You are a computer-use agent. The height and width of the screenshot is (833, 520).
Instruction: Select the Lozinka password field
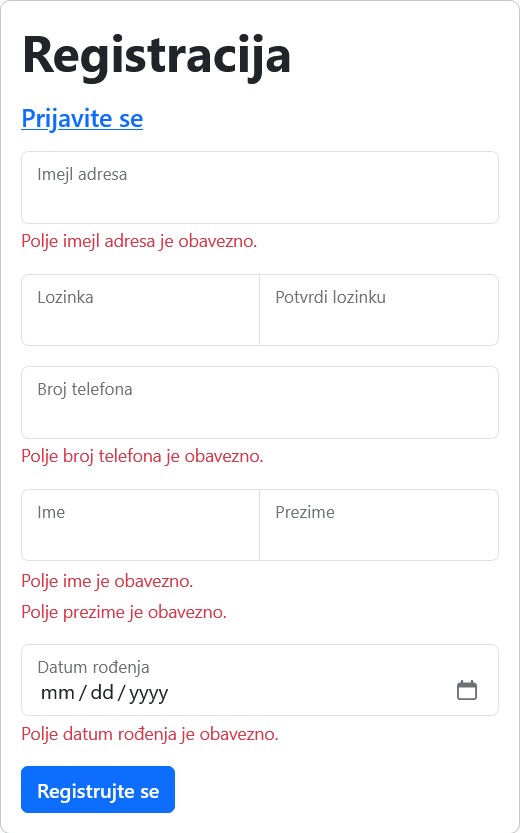coord(140,310)
